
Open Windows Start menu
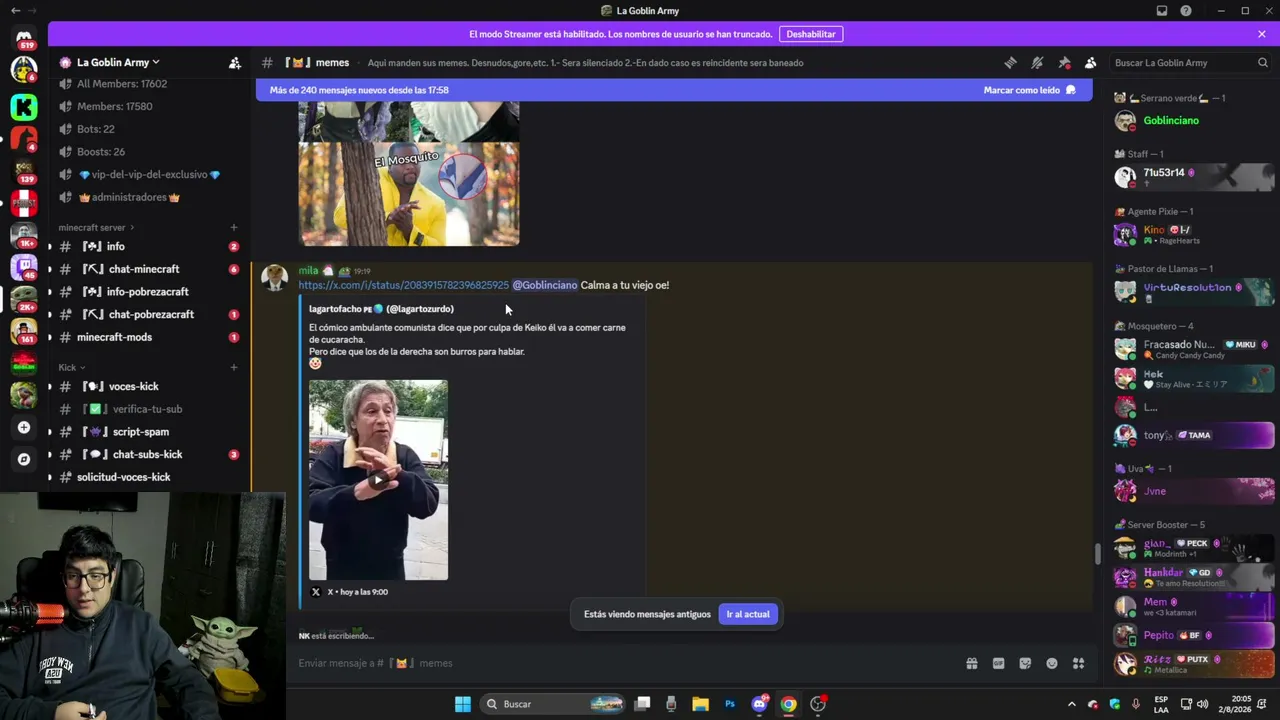[463, 704]
